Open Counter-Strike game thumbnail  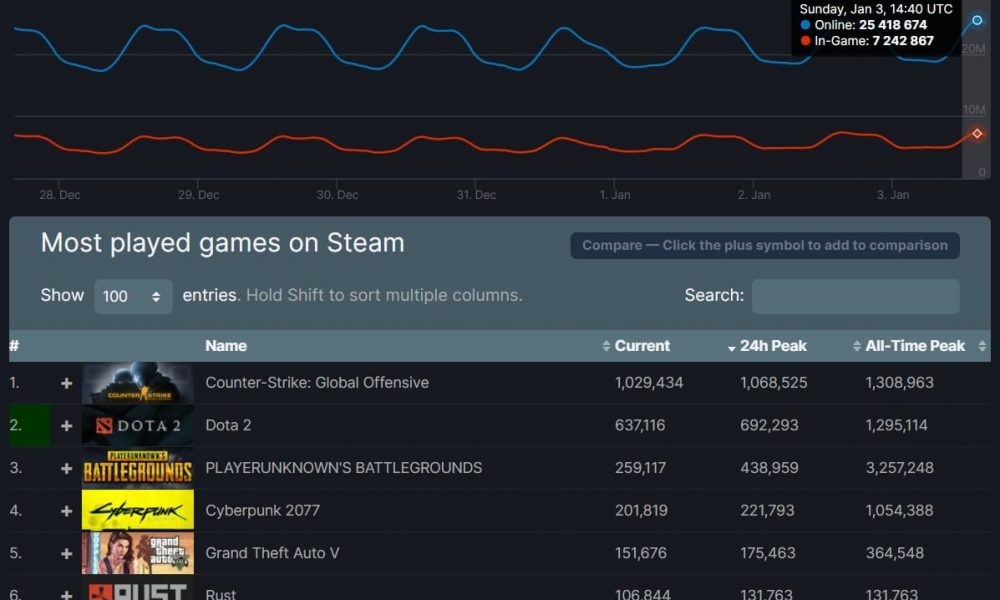(138, 383)
